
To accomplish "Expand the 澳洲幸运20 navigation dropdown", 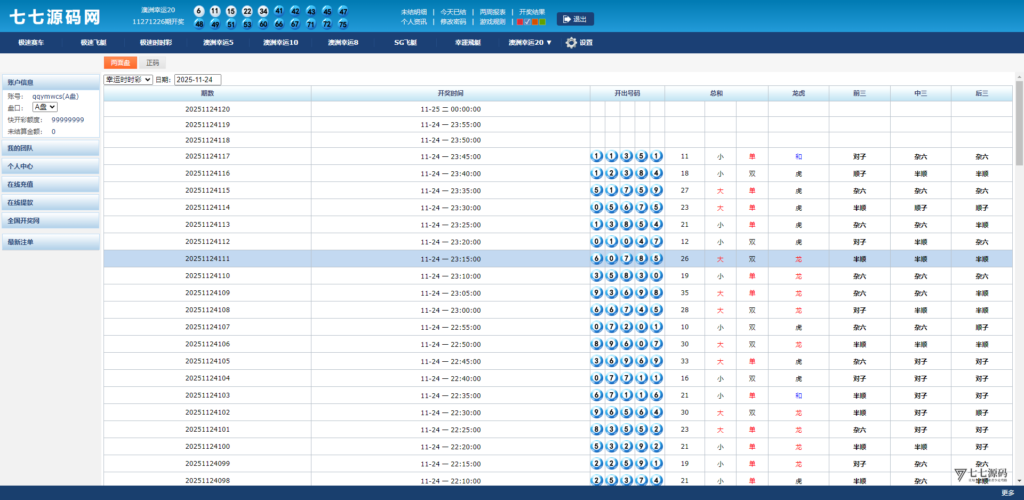I will (x=530, y=43).
